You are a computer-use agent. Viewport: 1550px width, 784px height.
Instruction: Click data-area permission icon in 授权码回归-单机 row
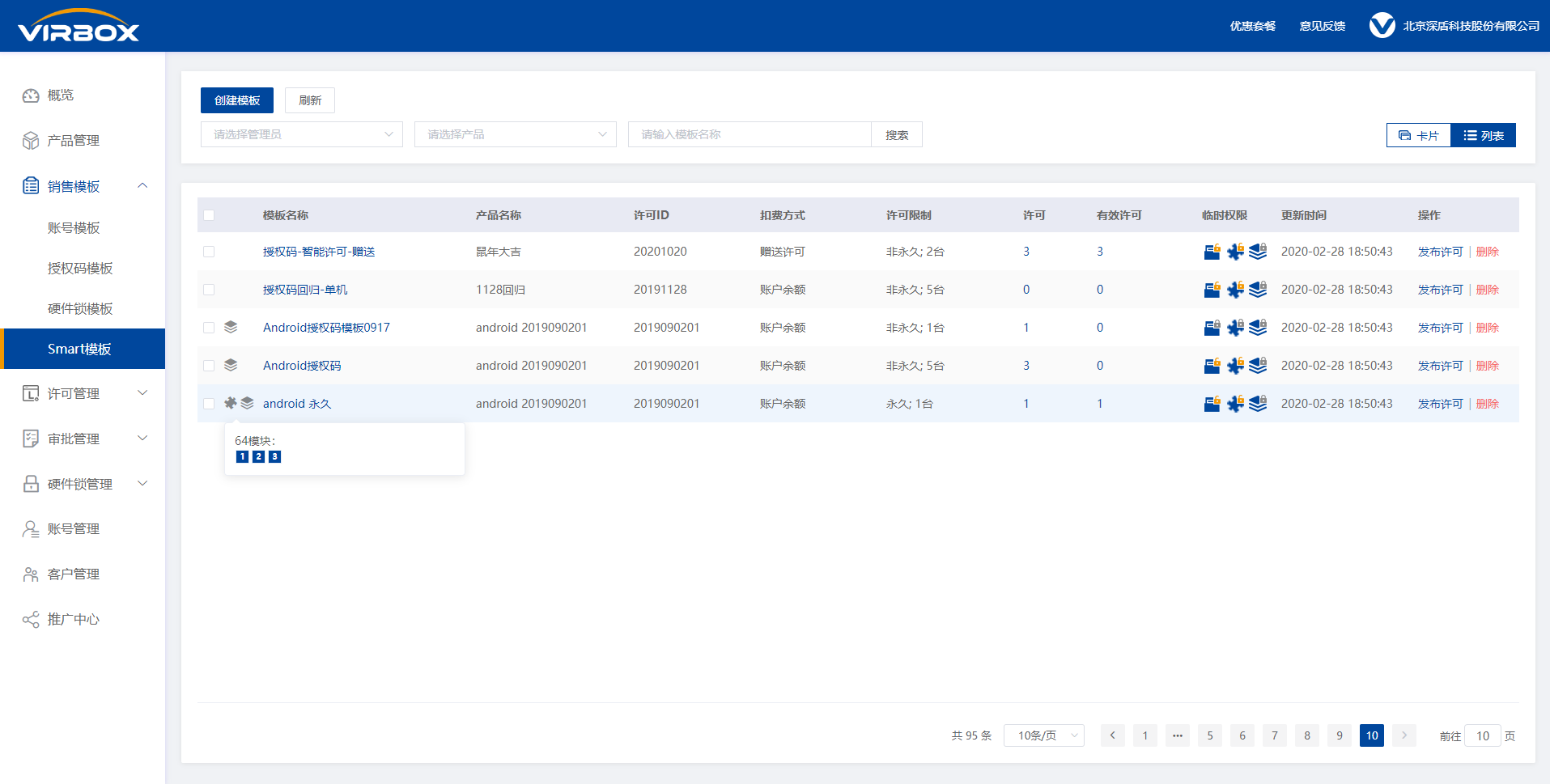coord(1212,290)
